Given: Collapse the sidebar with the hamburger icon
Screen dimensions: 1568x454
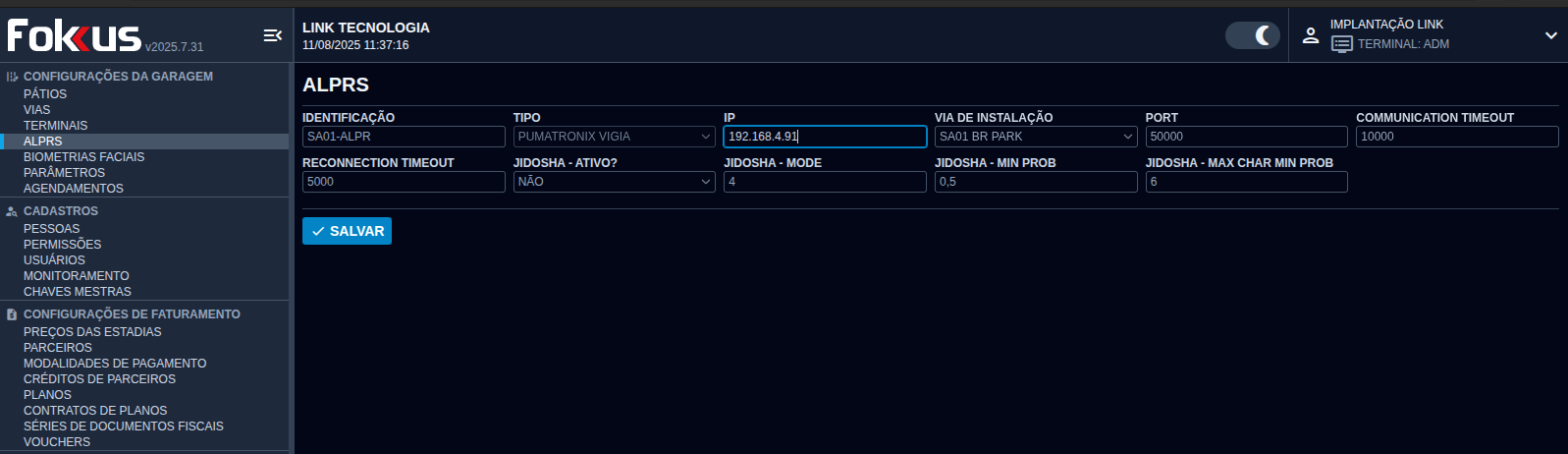Looking at the screenshot, I should 272,35.
